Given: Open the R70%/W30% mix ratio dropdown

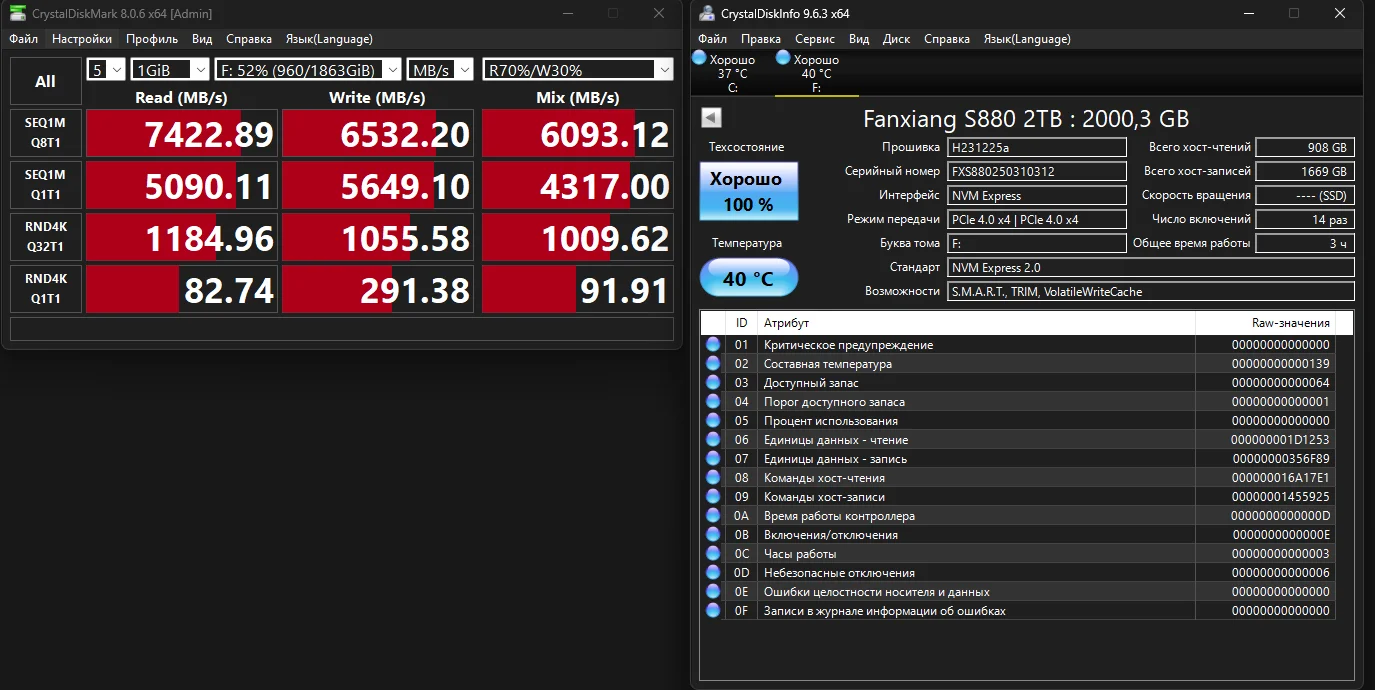Looking at the screenshot, I should tap(578, 70).
